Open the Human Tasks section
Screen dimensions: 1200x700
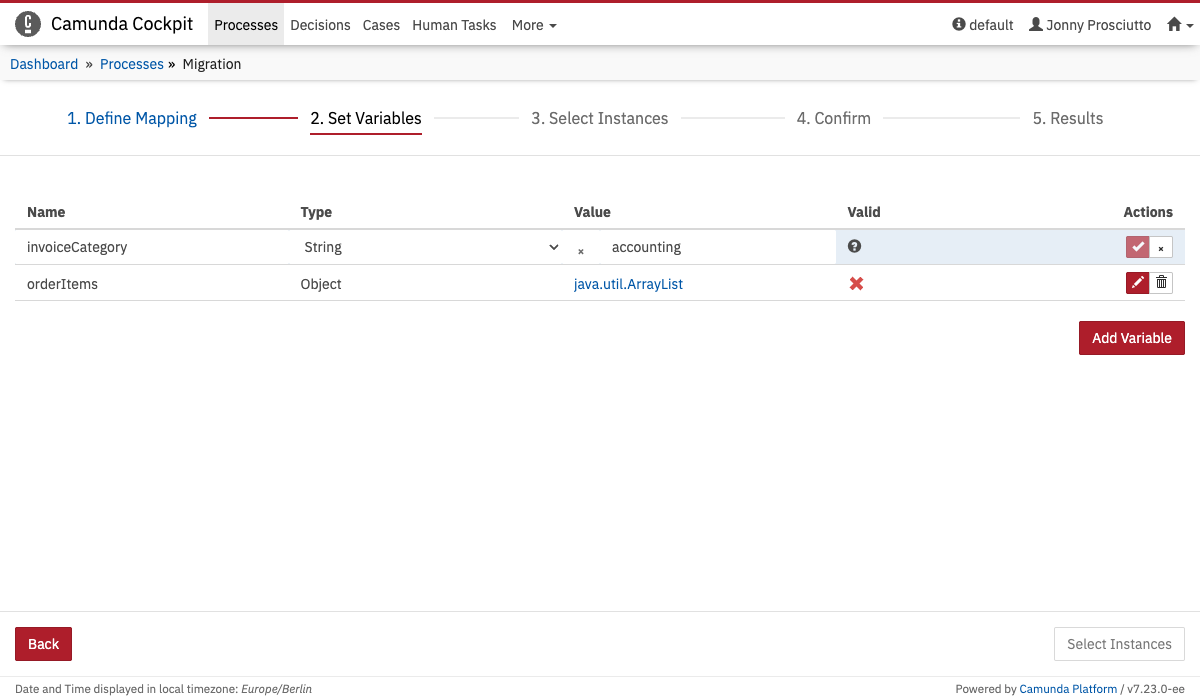click(x=454, y=25)
